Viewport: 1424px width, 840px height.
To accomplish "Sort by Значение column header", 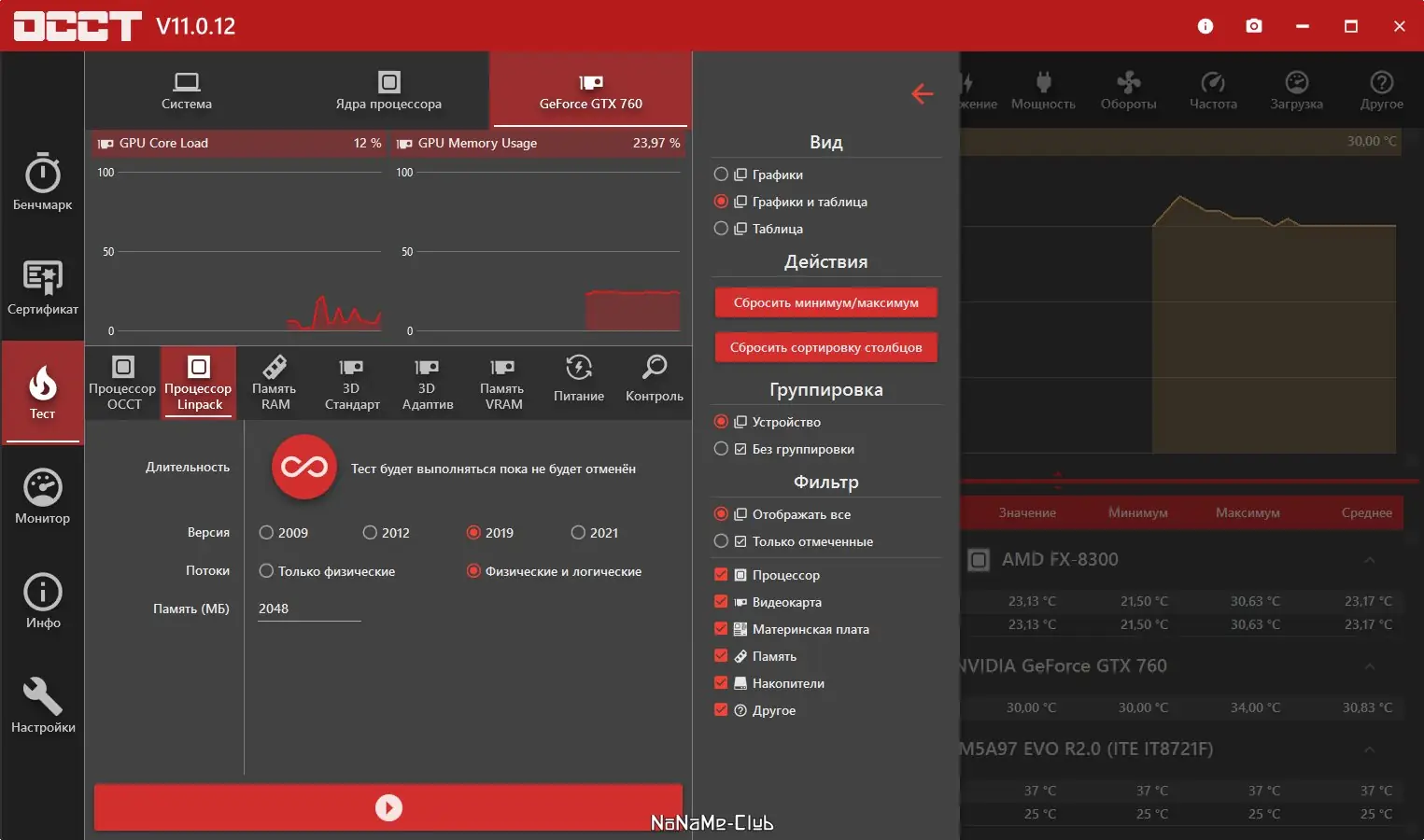I will coord(1027,512).
